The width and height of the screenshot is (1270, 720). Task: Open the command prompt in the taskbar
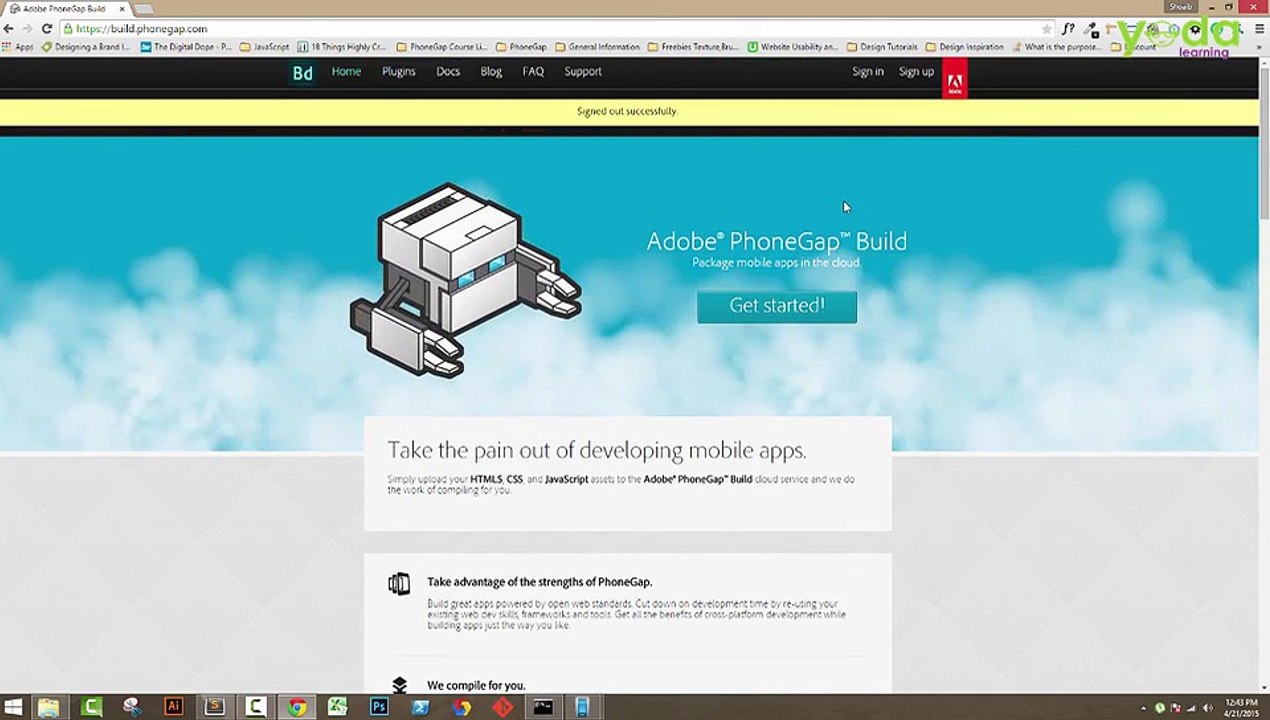pos(543,708)
